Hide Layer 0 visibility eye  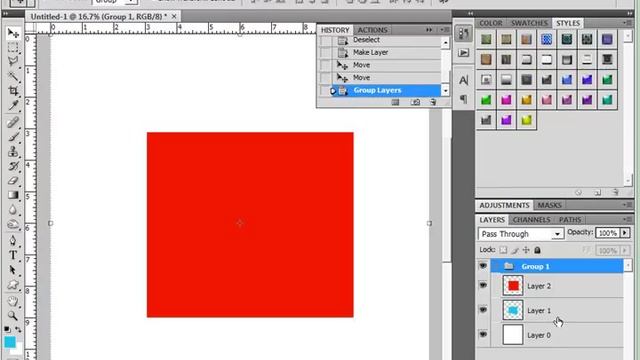[483, 334]
